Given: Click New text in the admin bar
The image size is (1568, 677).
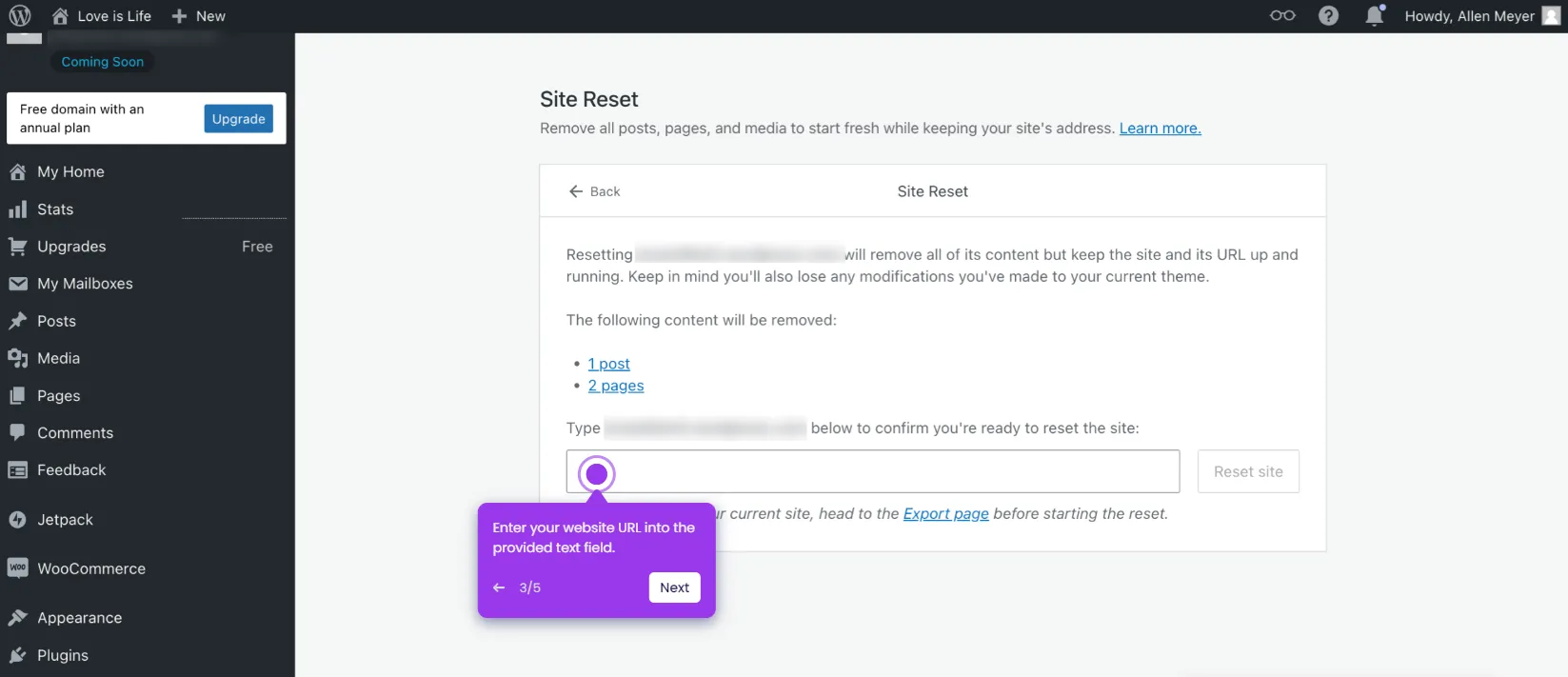Looking at the screenshot, I should (210, 16).
